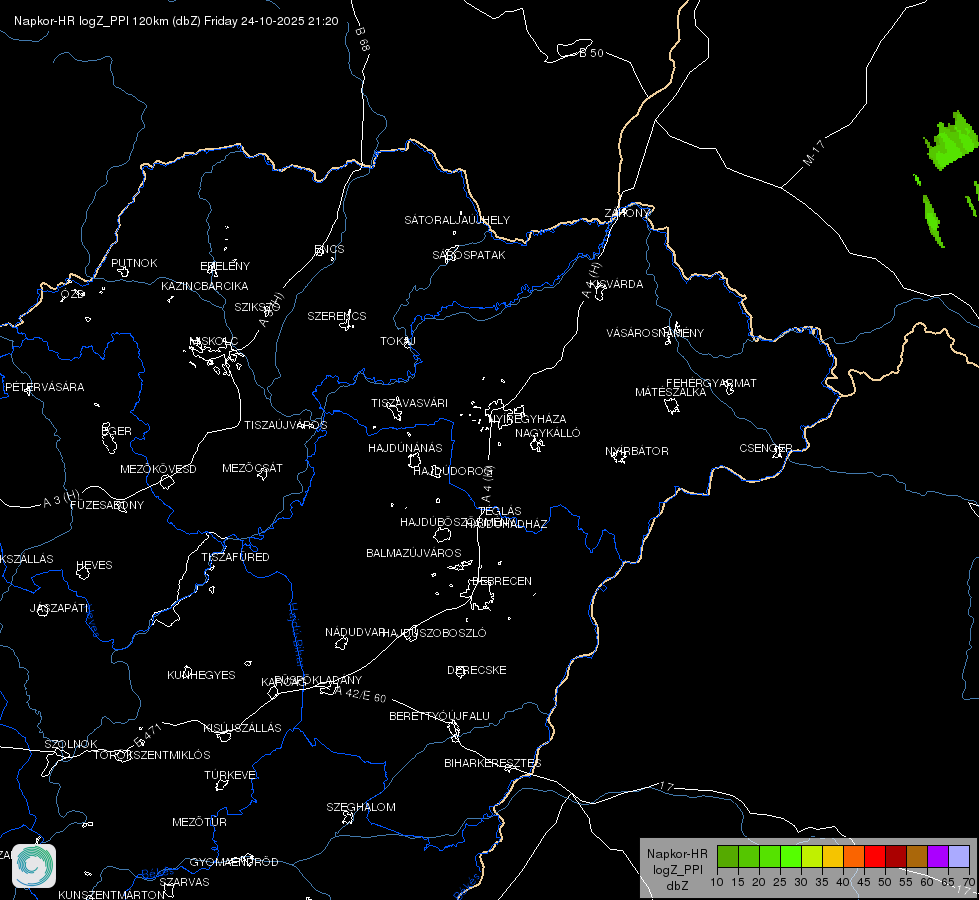Image resolution: width=979 pixels, height=900 pixels.
Task: Click the DEBRECEN city label
Action: click(x=502, y=581)
